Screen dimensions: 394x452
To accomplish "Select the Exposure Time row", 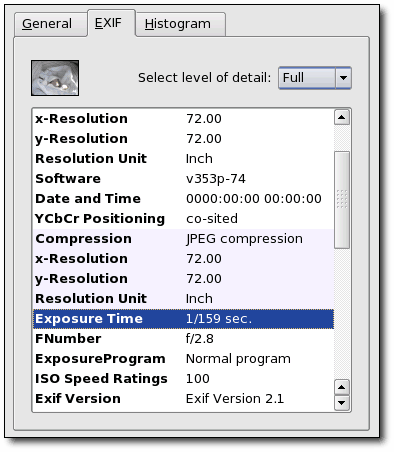I will (x=183, y=319).
